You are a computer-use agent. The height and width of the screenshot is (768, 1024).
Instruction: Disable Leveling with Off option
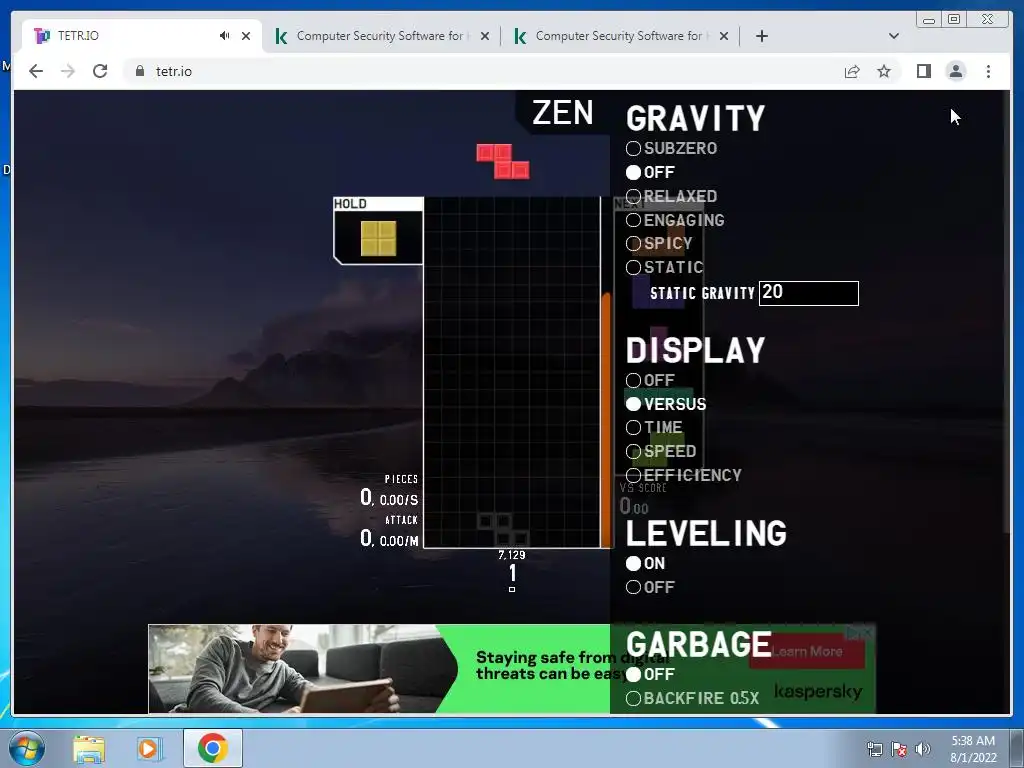[650, 587]
